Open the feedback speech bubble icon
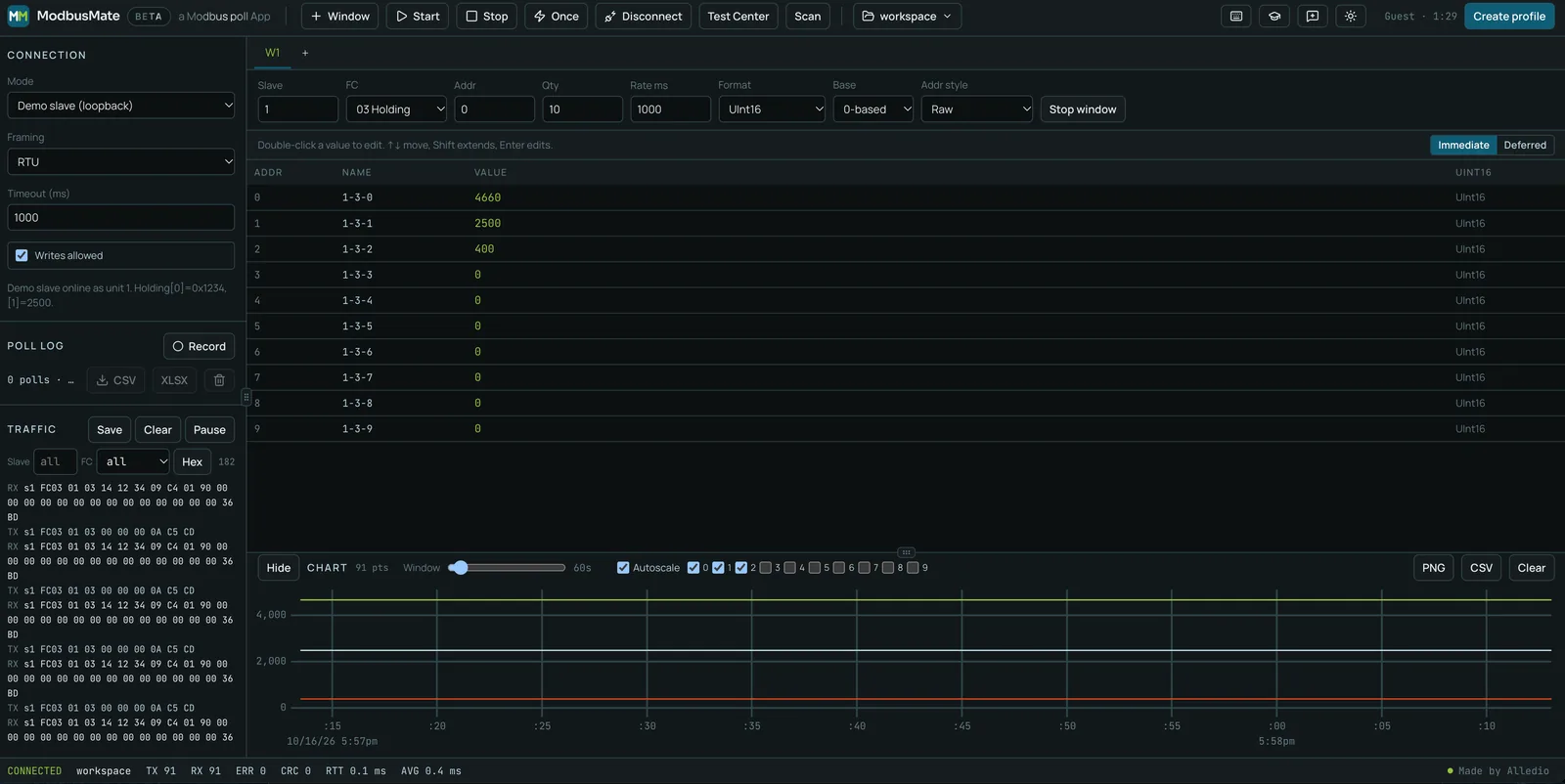This screenshot has width=1565, height=784. pos(1313,17)
